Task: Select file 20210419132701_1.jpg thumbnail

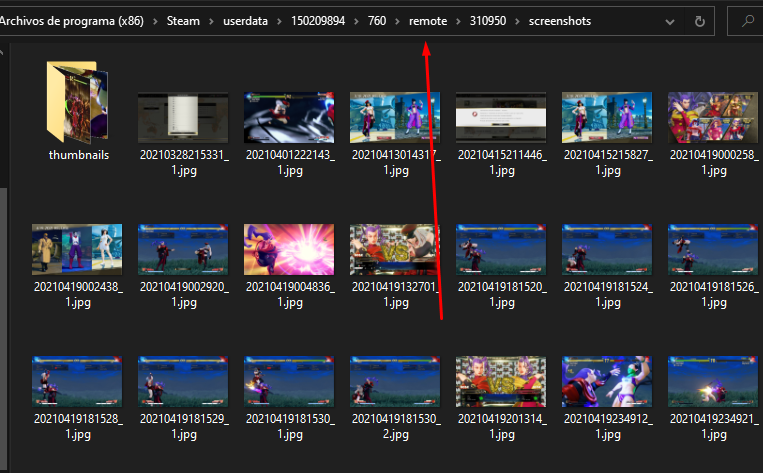Action: (x=395, y=249)
